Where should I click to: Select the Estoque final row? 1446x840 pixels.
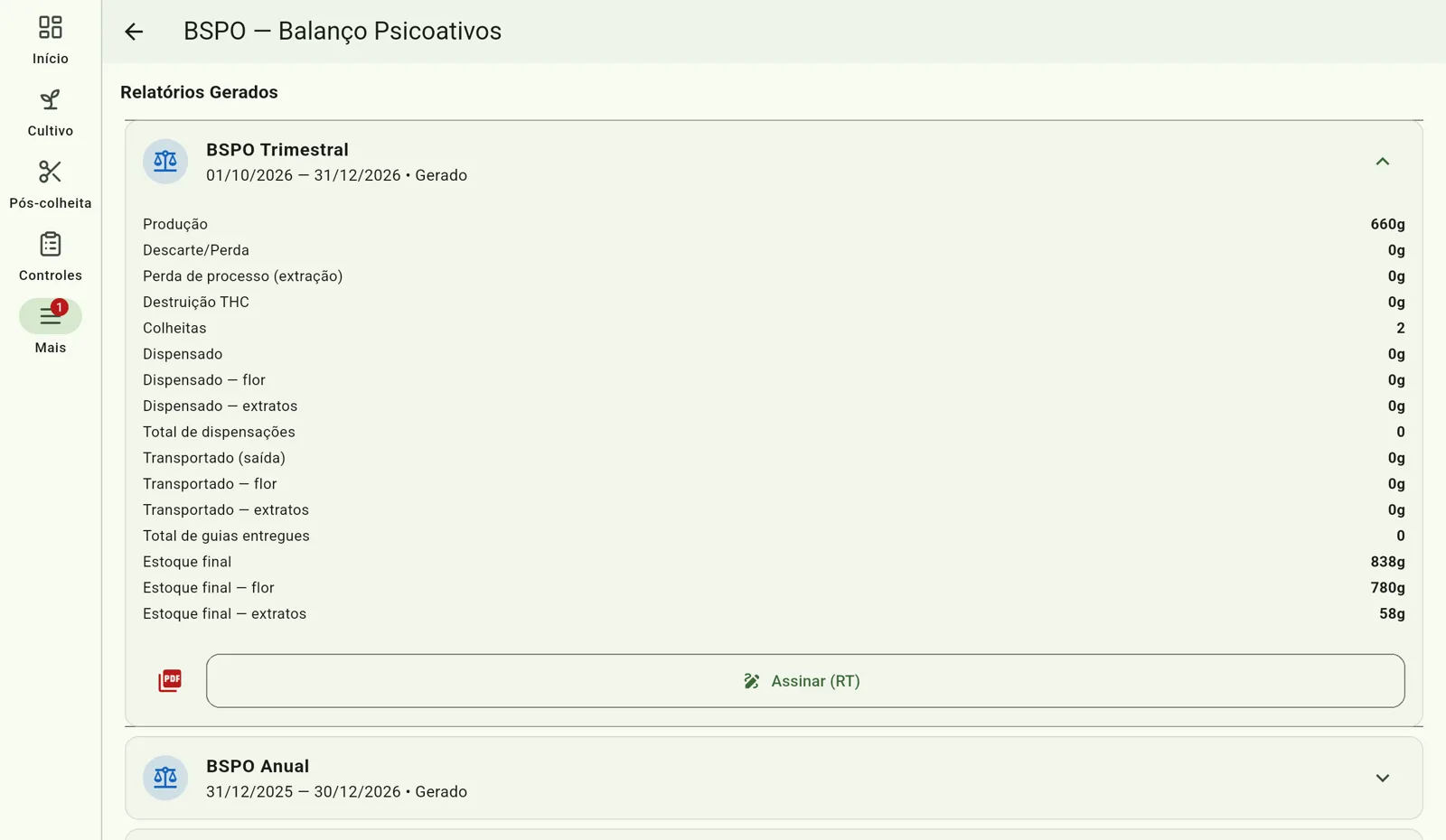click(774, 562)
